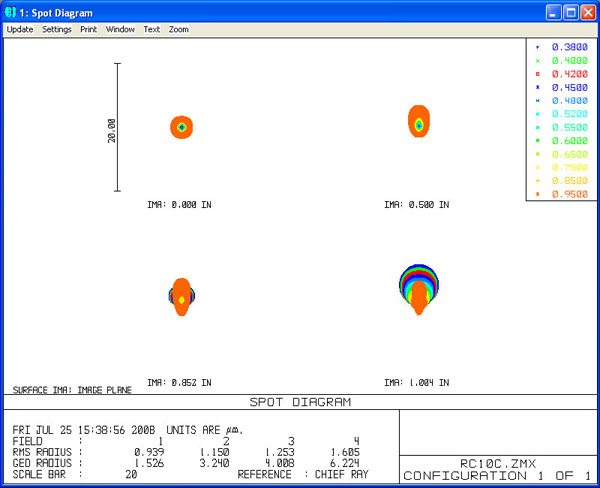Click the SURFACE IMA: IMAGE PLANE text

pos(72,390)
